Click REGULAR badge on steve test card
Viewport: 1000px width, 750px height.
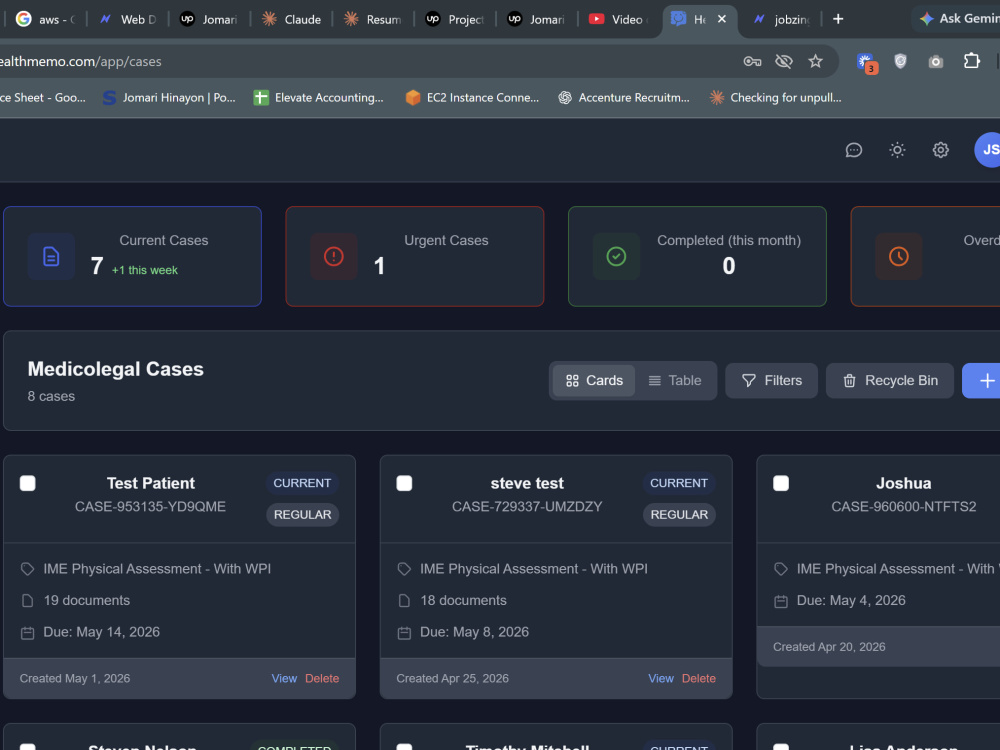click(x=679, y=515)
